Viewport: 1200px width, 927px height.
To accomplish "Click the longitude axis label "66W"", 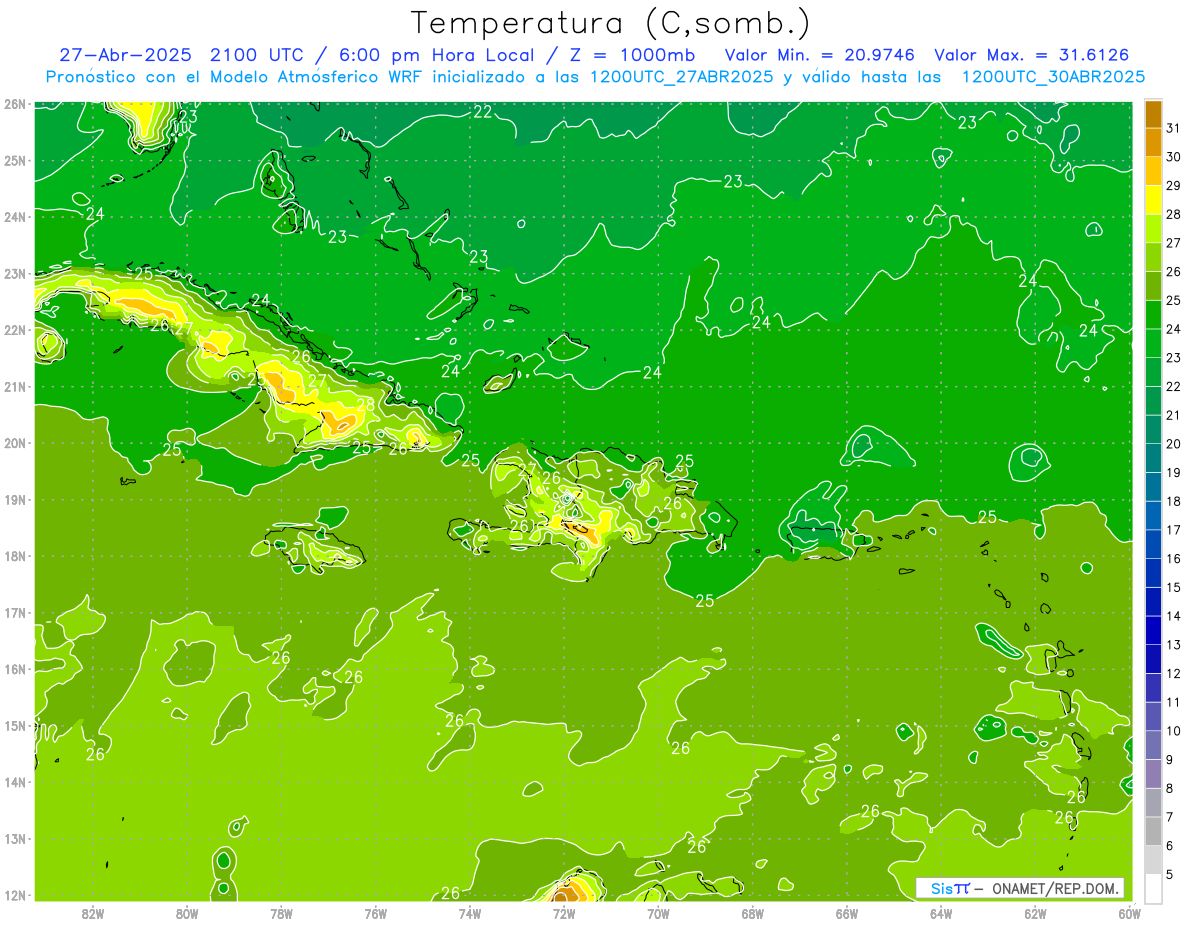I will (847, 913).
